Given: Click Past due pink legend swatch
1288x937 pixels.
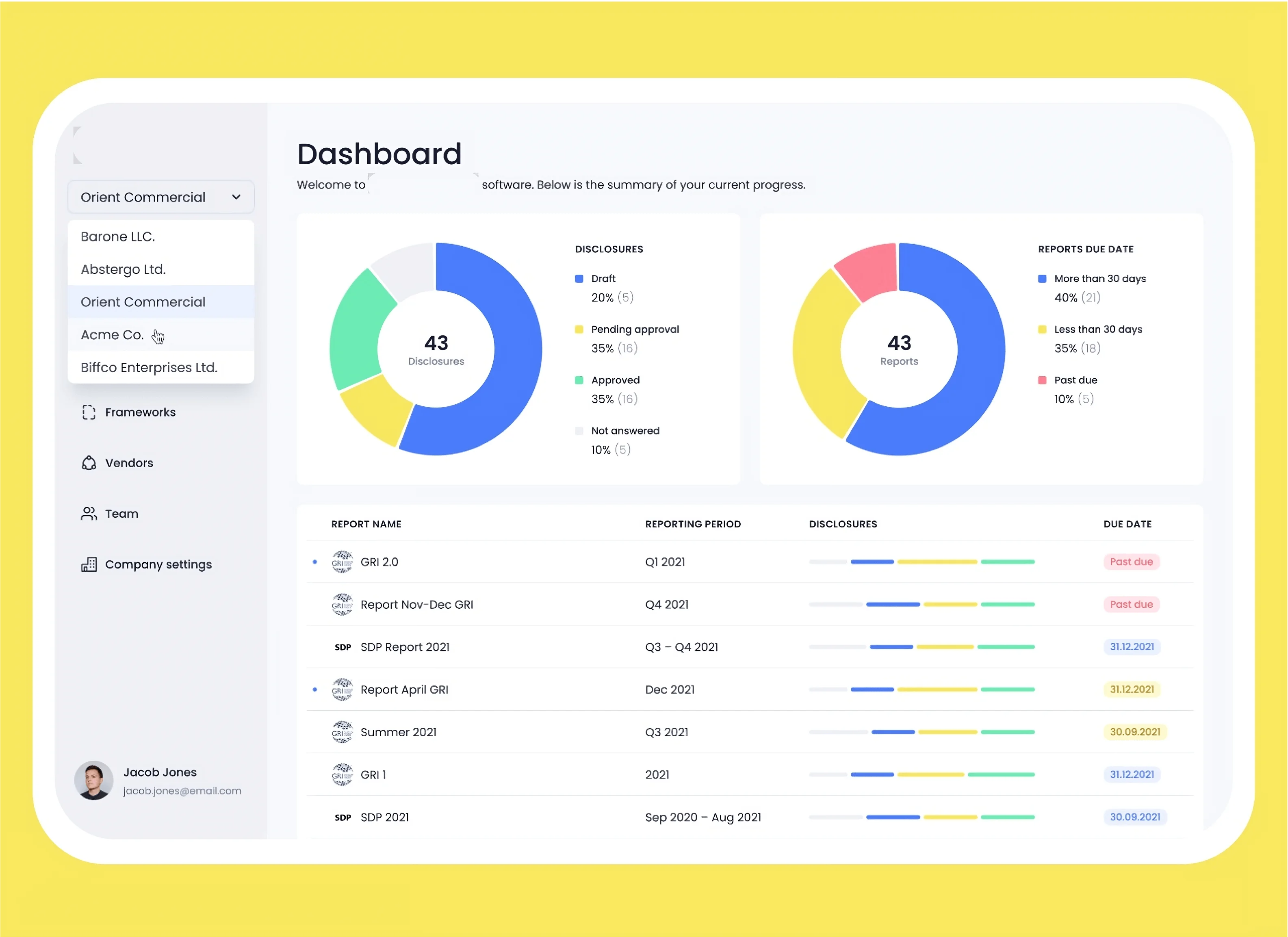Looking at the screenshot, I should [1042, 380].
